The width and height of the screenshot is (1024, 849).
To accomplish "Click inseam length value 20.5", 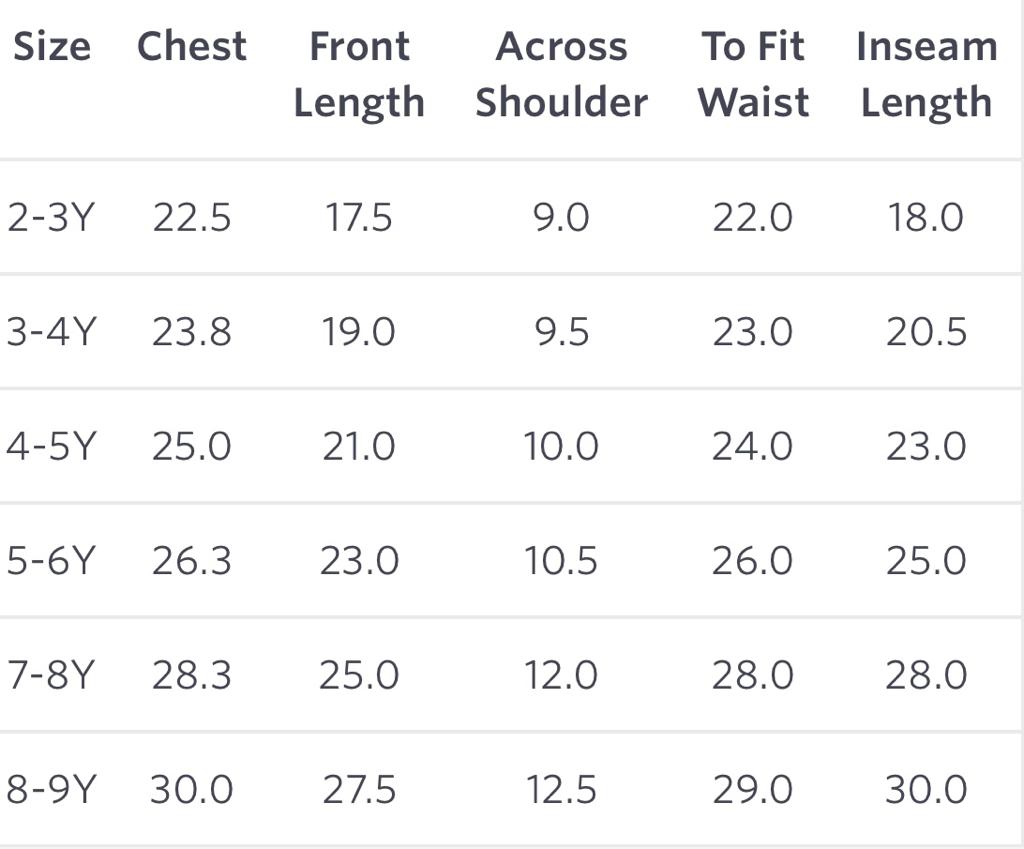I will pyautogui.click(x=926, y=332).
